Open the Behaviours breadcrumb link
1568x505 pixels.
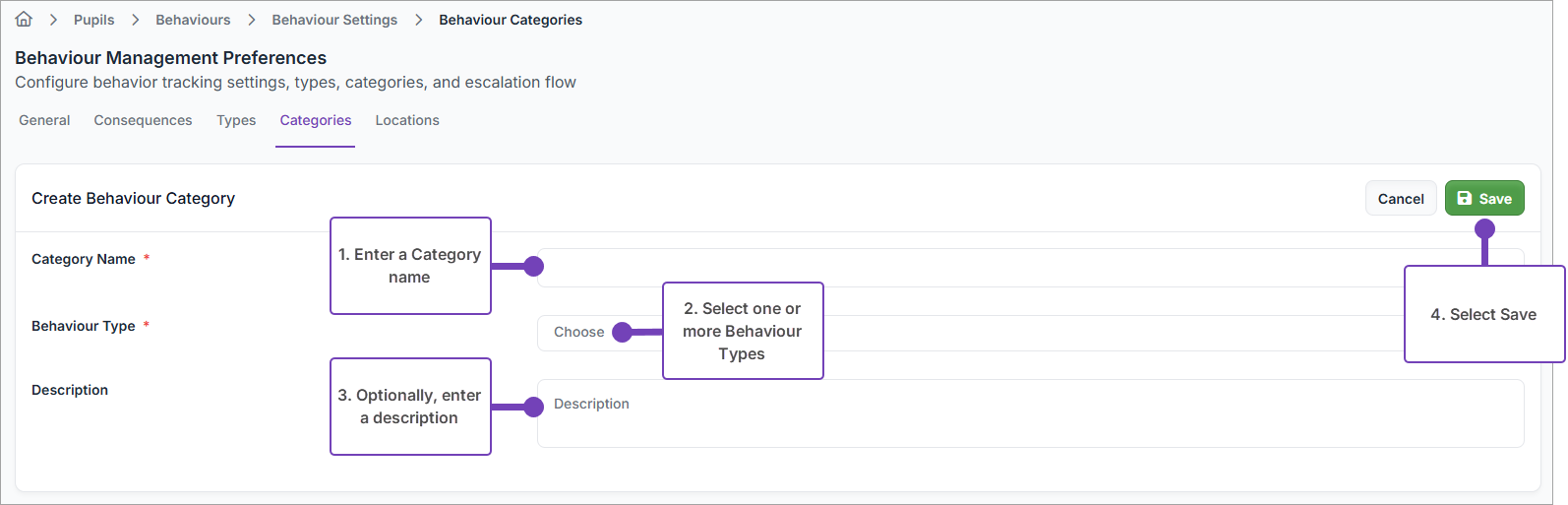coord(193,20)
